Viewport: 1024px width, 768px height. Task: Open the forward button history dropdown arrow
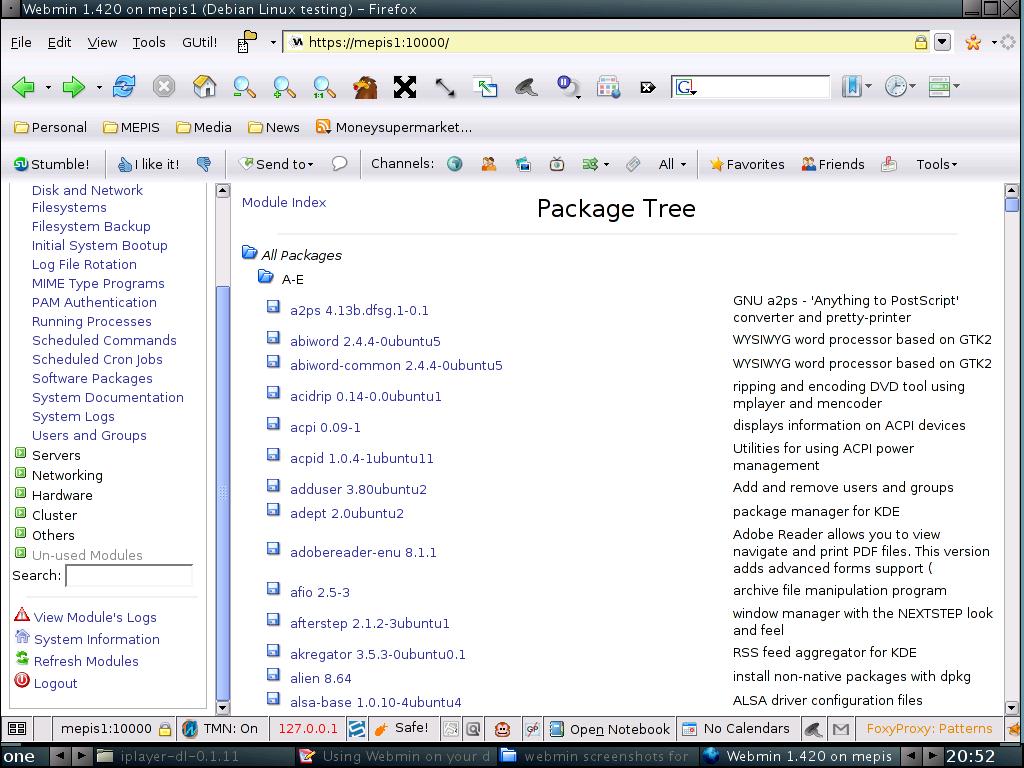point(99,87)
